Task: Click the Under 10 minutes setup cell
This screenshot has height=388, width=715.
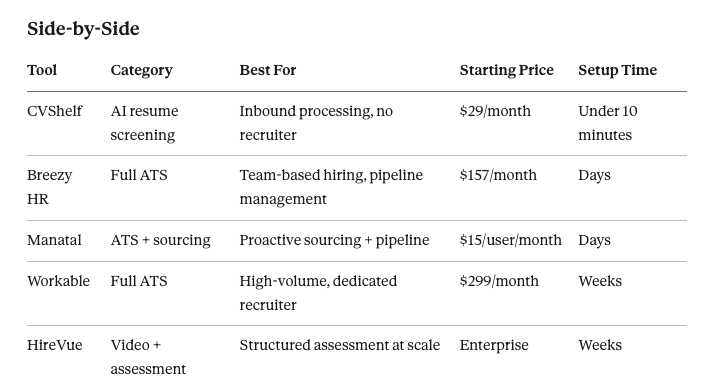Action: [x=608, y=123]
